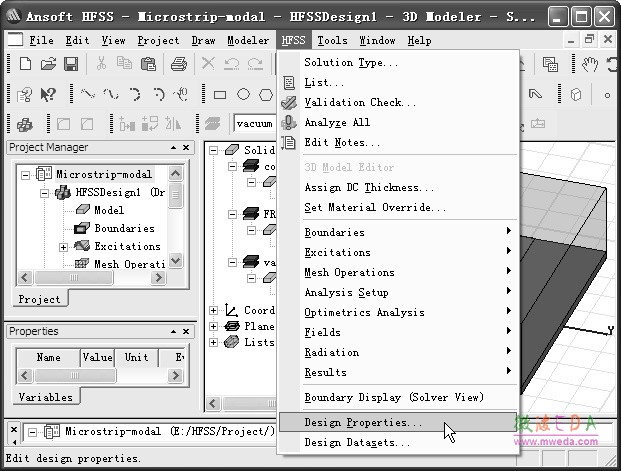Screen dimensions: 621x471
Task: Choose Boundary Display (Solver View) entry
Action: coord(398,397)
